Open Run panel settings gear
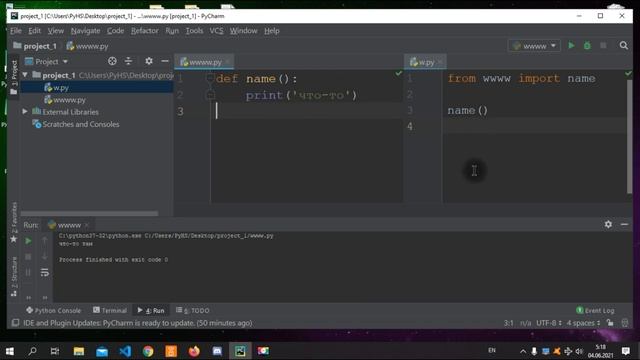The width and height of the screenshot is (640, 360). [x=608, y=224]
